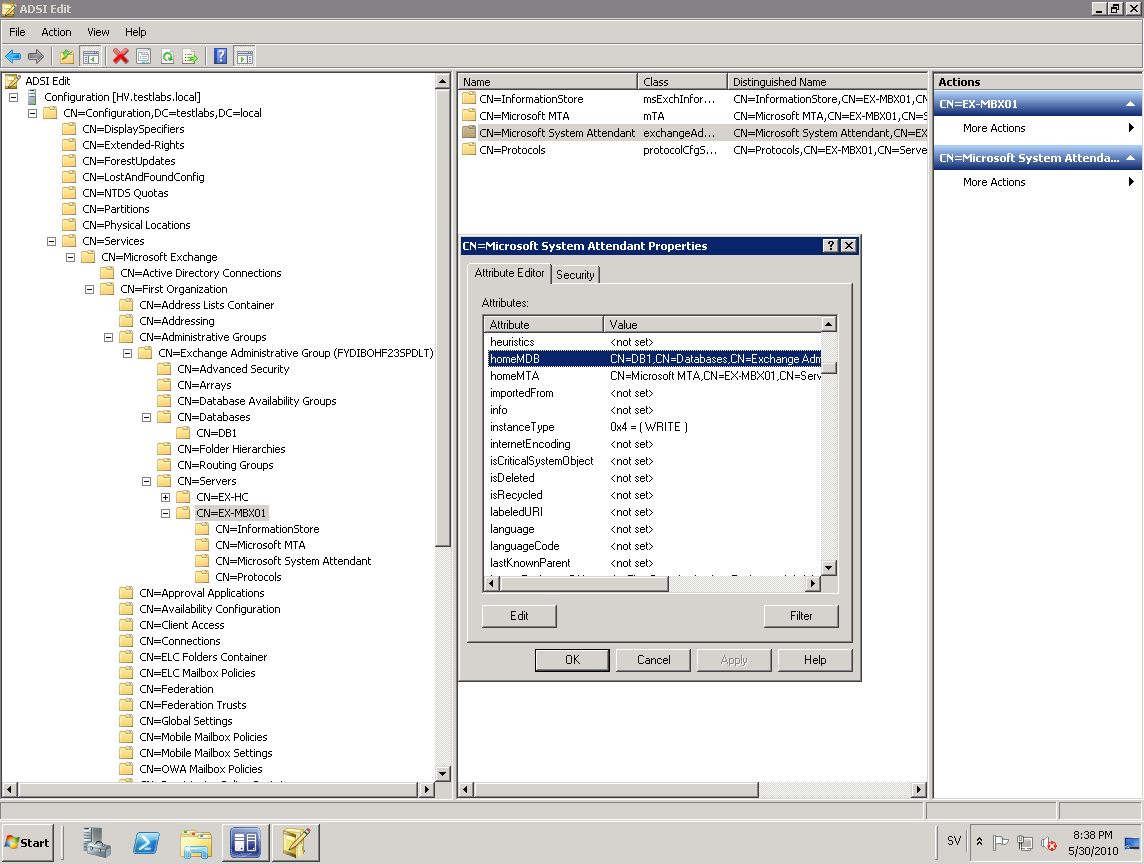This screenshot has height=864, width=1144.
Task: Click the Attribute column header in dialog
Action: point(544,325)
